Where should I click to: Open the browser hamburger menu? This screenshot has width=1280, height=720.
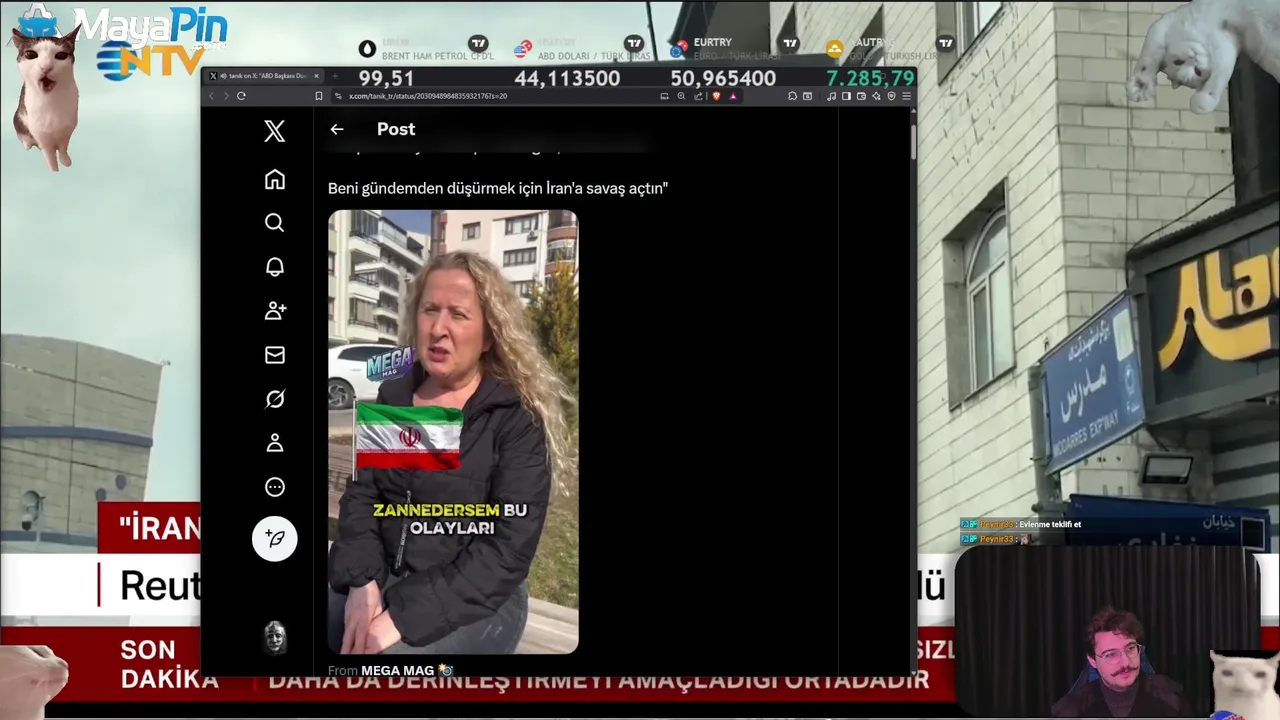pyautogui.click(x=906, y=96)
